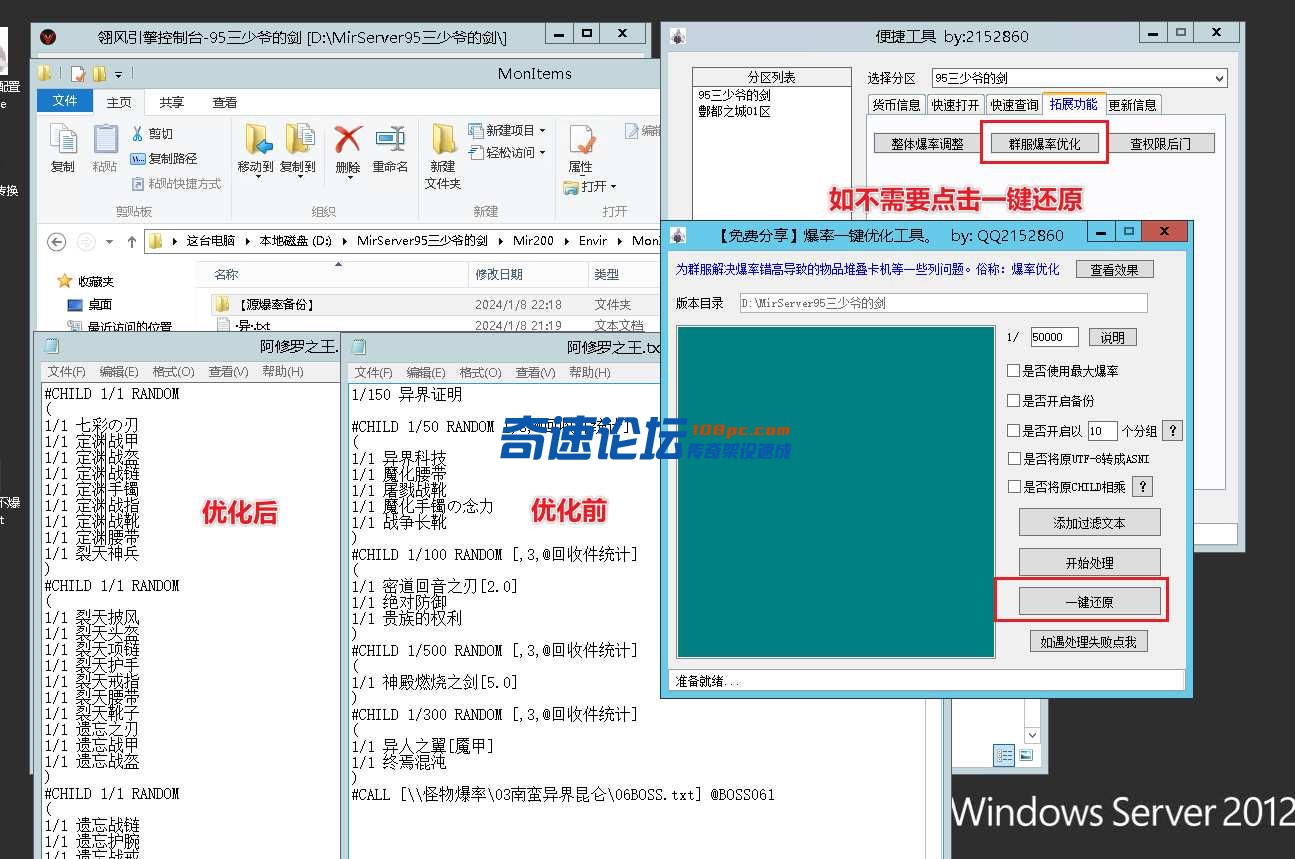Click the group count field showing 10

tap(1102, 431)
